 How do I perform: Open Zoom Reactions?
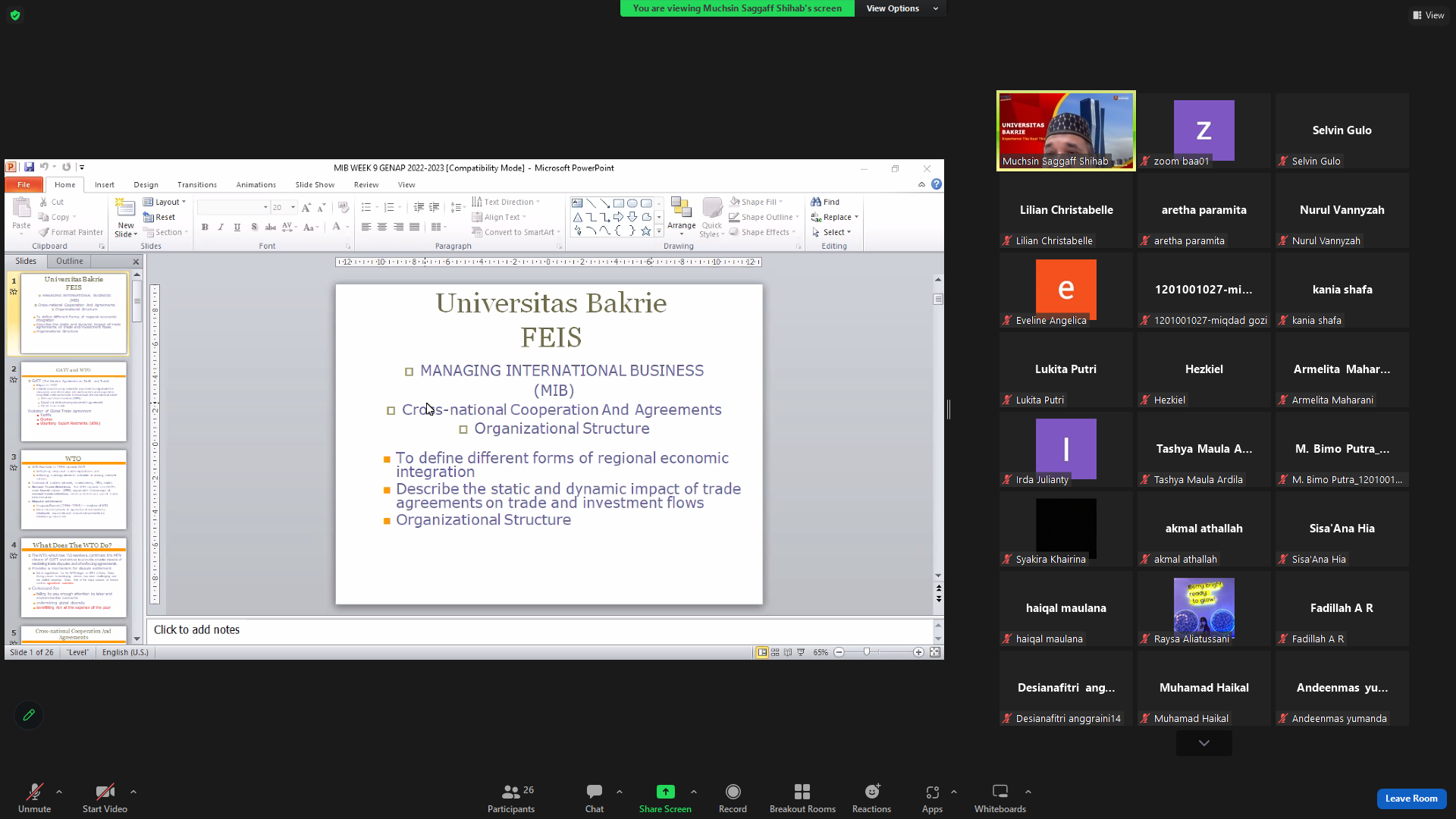coord(871,799)
